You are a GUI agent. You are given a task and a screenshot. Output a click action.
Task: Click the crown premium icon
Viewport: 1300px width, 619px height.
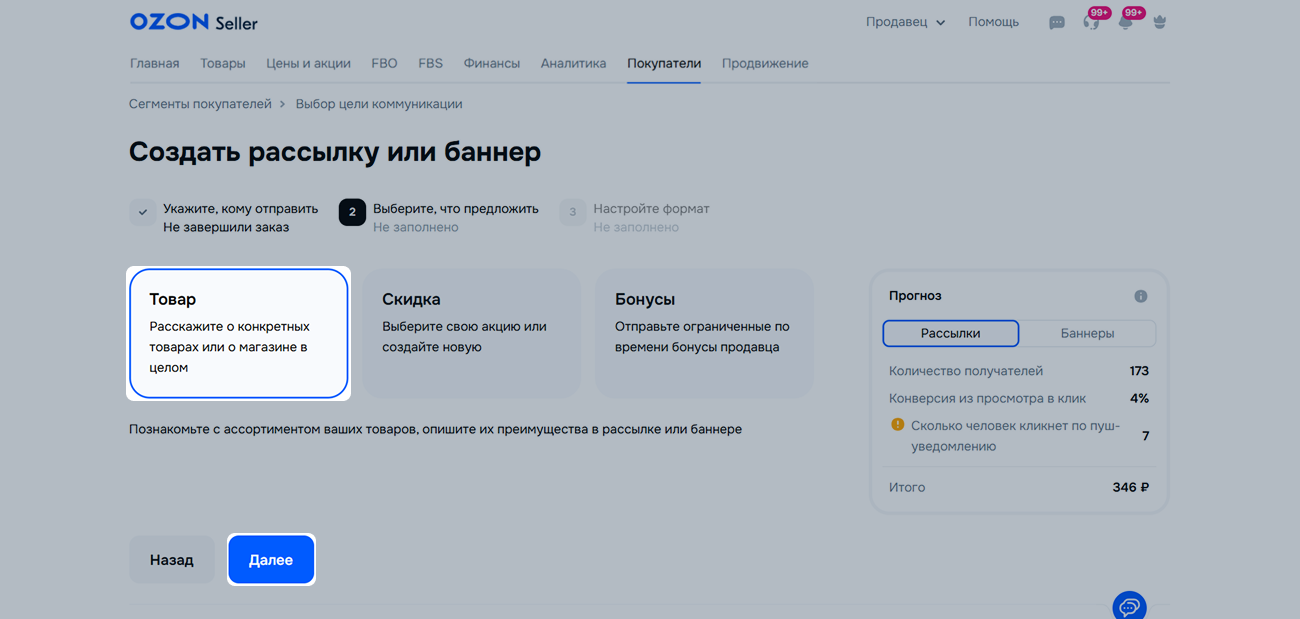1159,22
